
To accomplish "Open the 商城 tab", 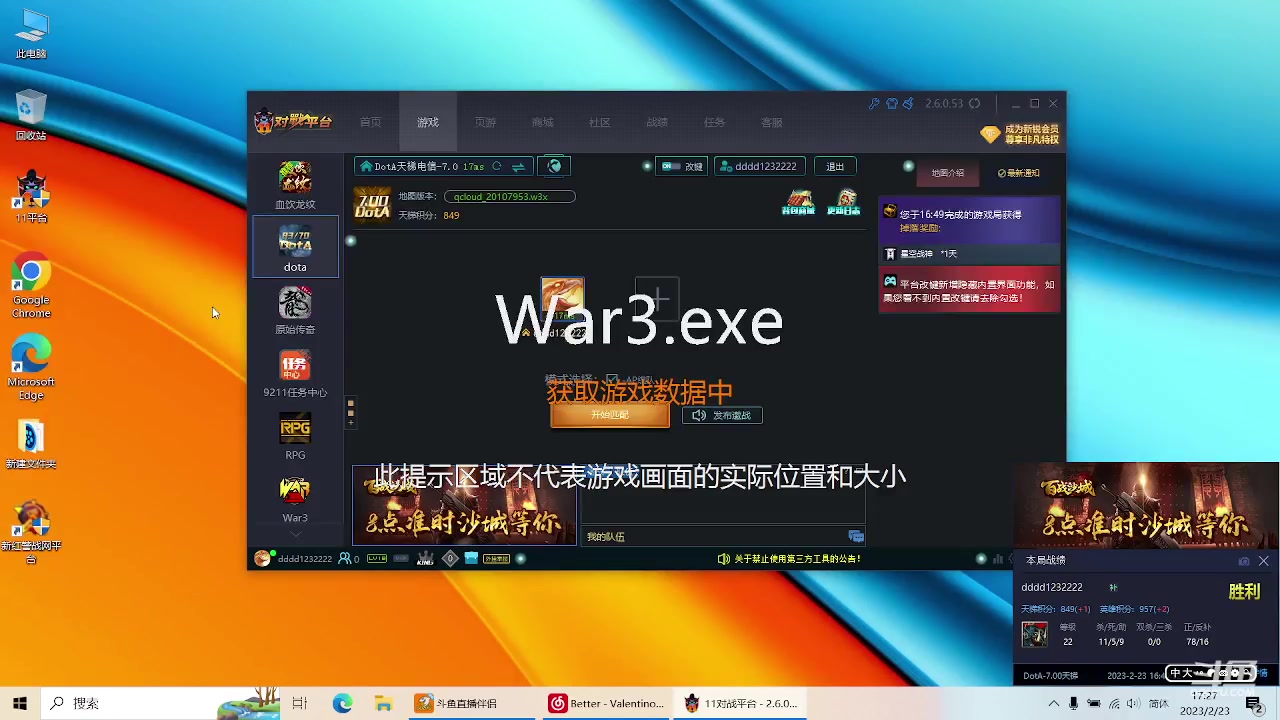I will point(543,122).
